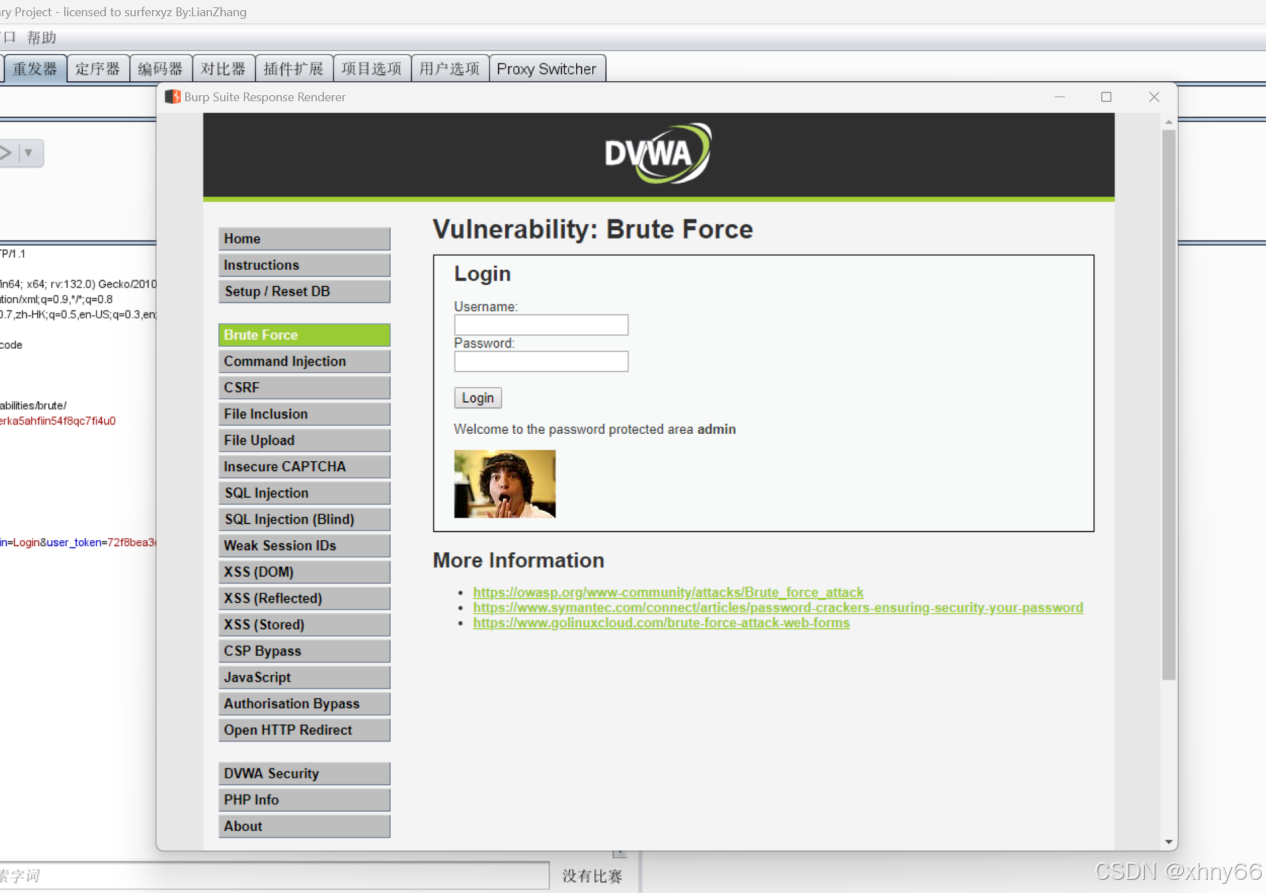This screenshot has width=1266, height=893.
Task: Select the Brute Force menu item
Action: 304,335
